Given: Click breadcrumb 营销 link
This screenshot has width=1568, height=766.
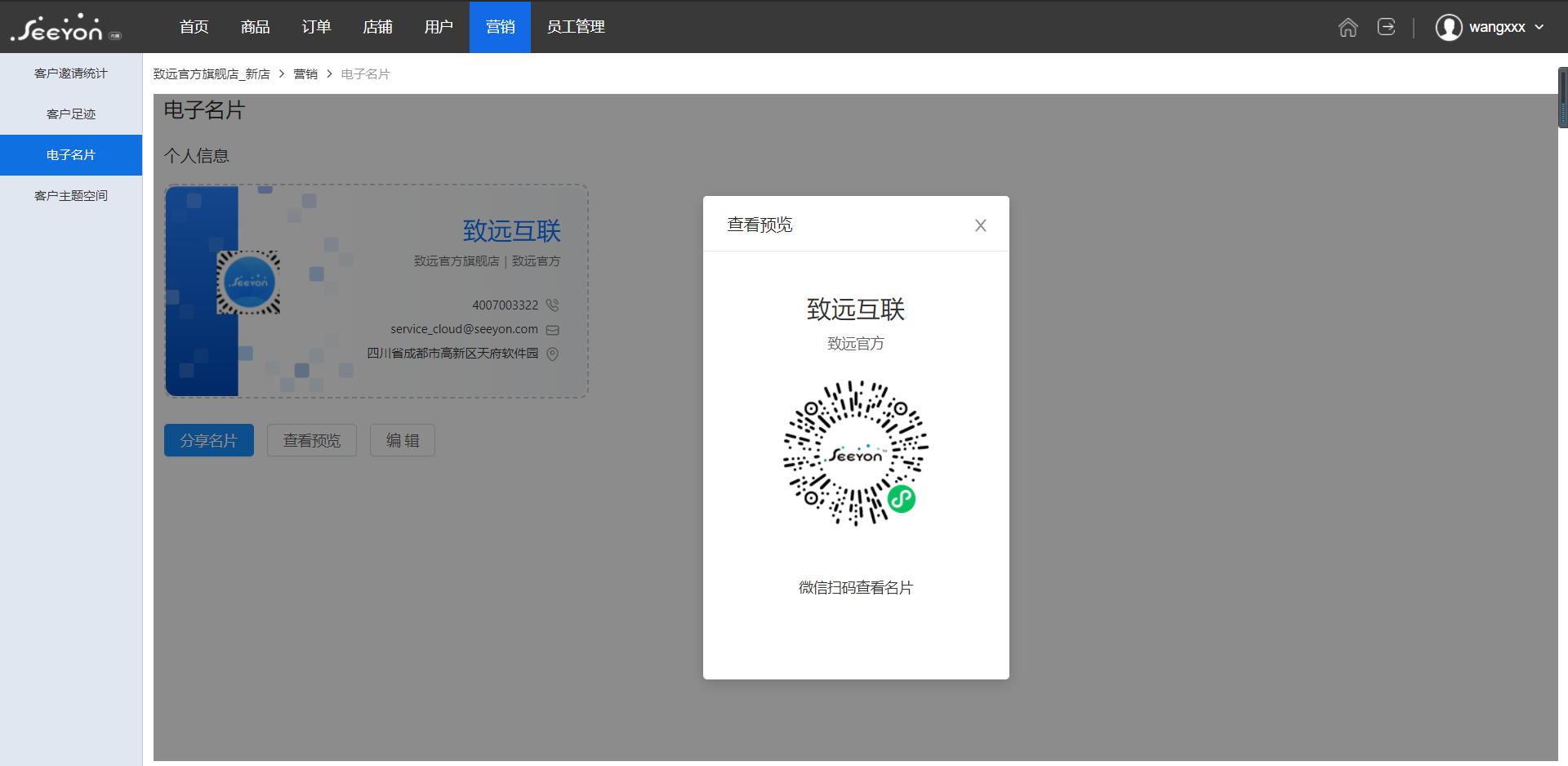Looking at the screenshot, I should tap(305, 74).
